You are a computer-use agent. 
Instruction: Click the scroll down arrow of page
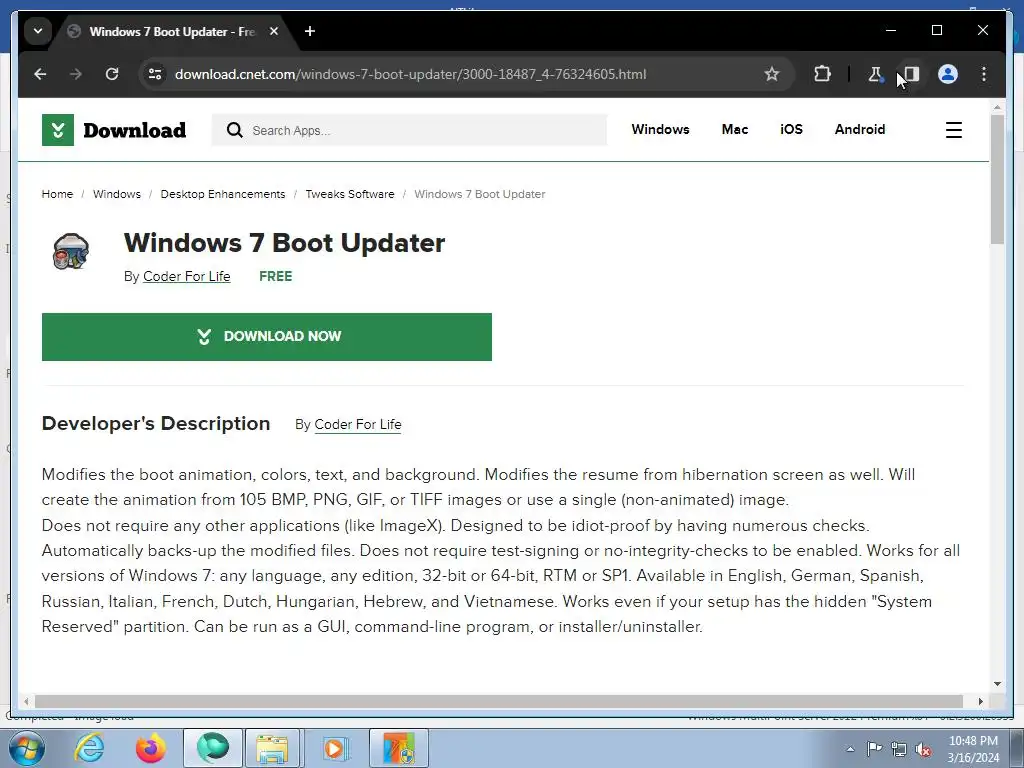[x=997, y=684]
